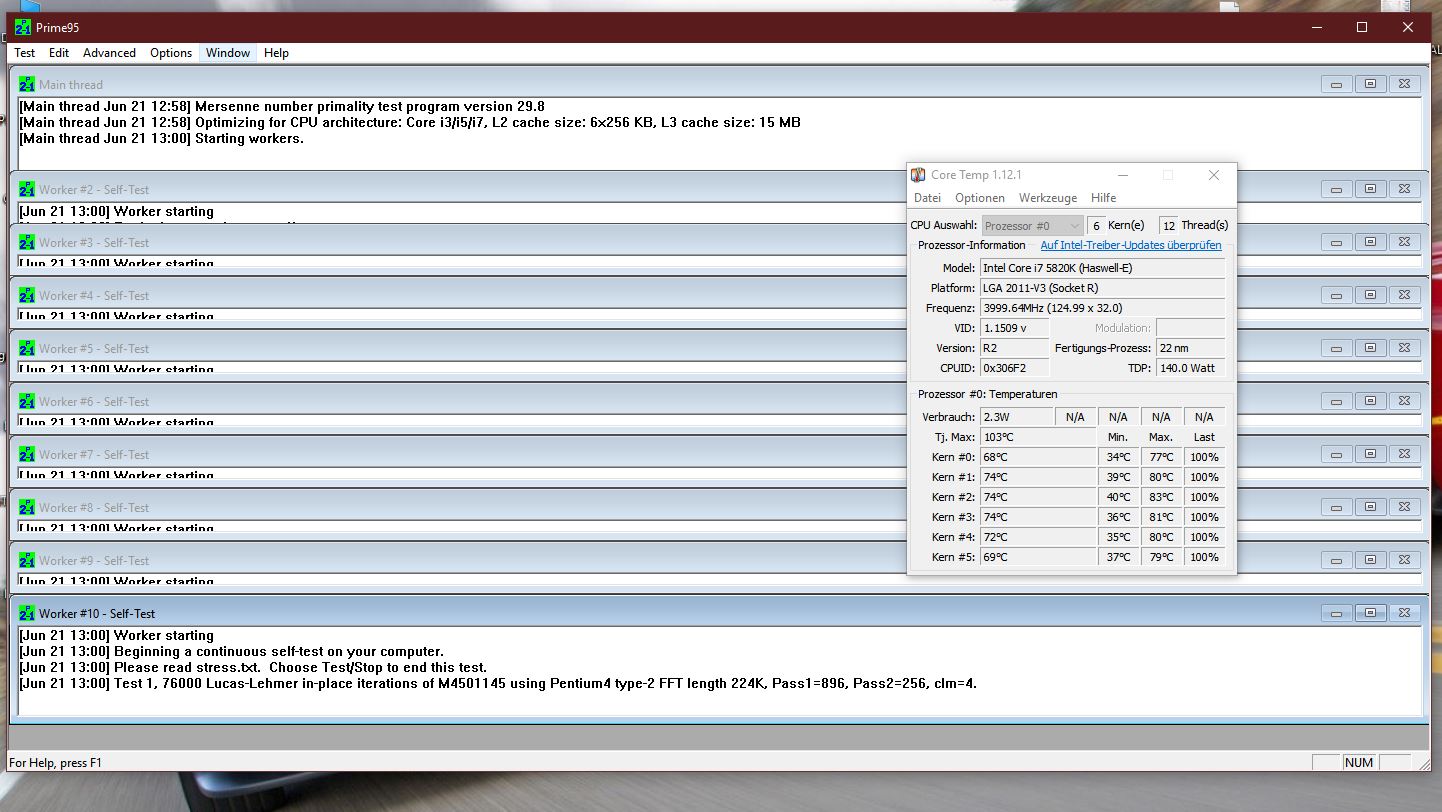Minimize the Worker #8 child window

(x=1336, y=507)
